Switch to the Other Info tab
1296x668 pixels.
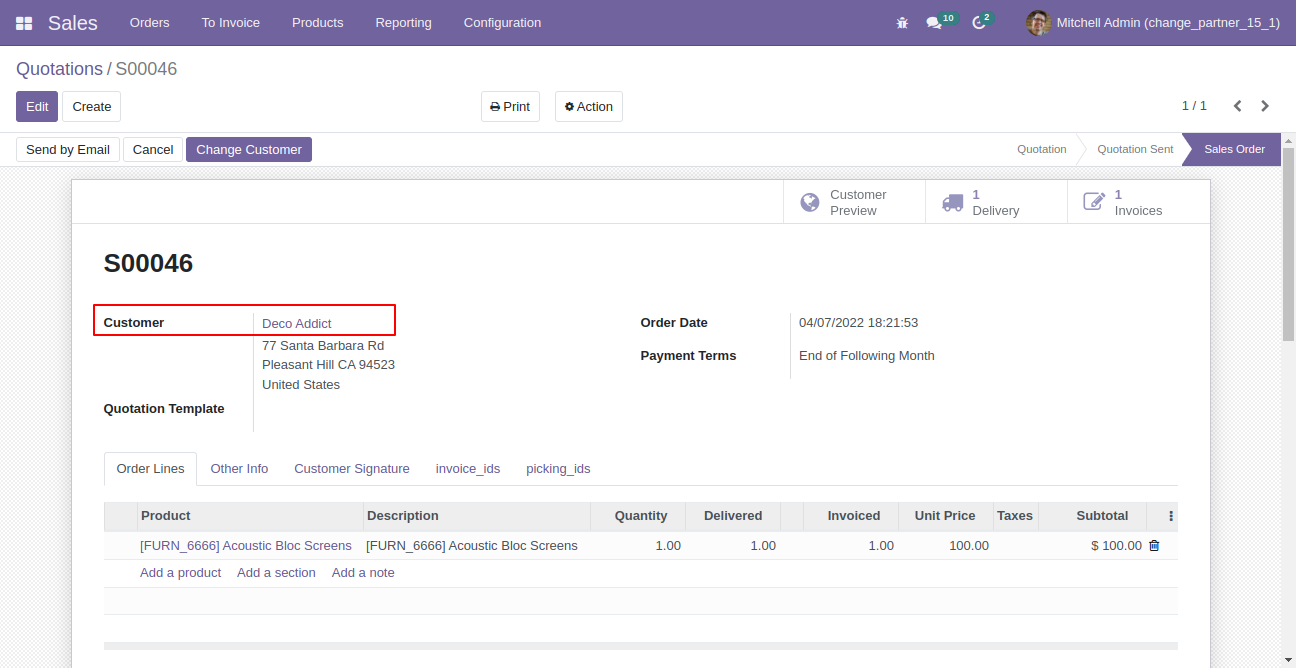click(239, 469)
